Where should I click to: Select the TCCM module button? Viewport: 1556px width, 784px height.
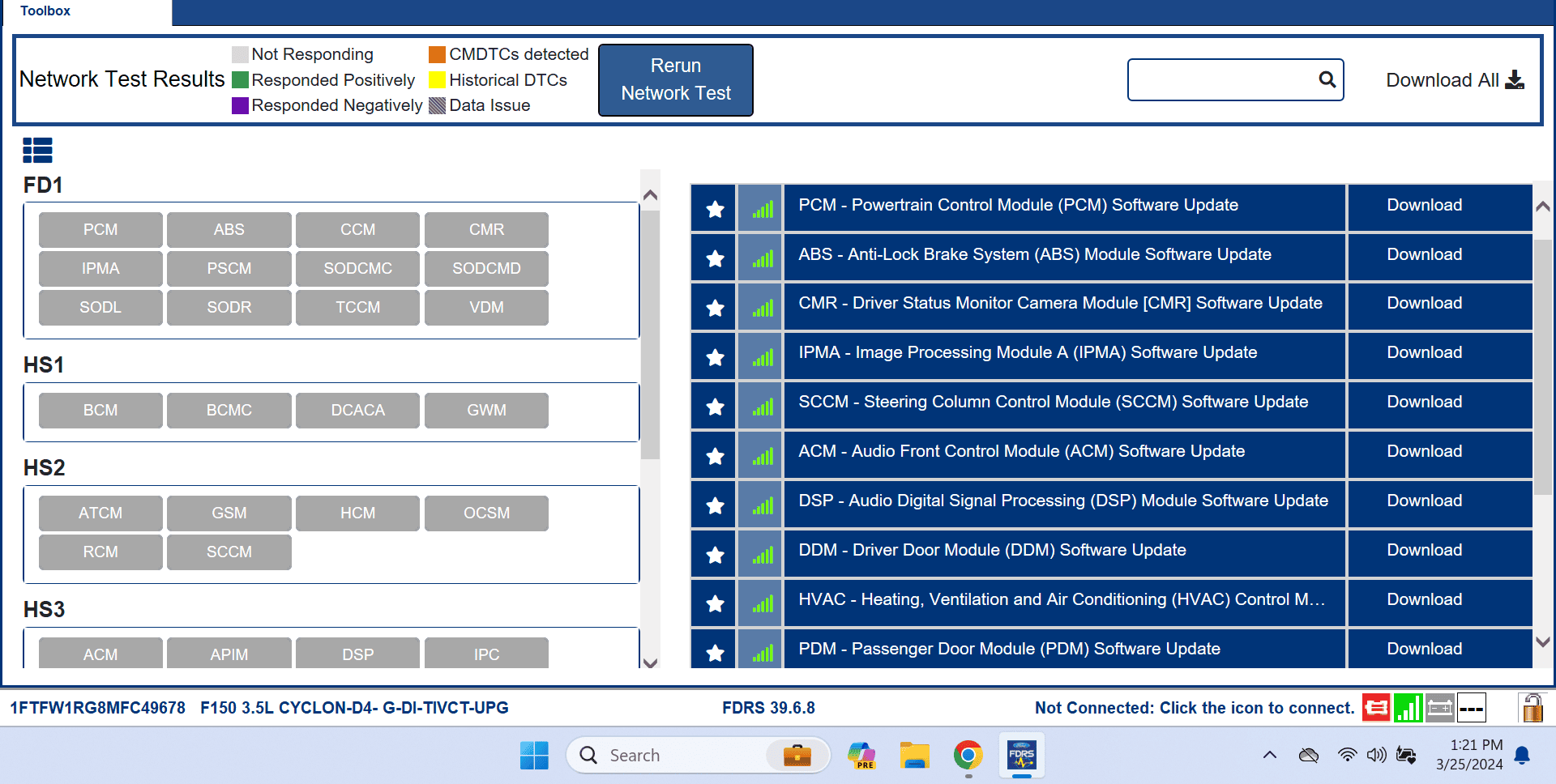pos(357,307)
